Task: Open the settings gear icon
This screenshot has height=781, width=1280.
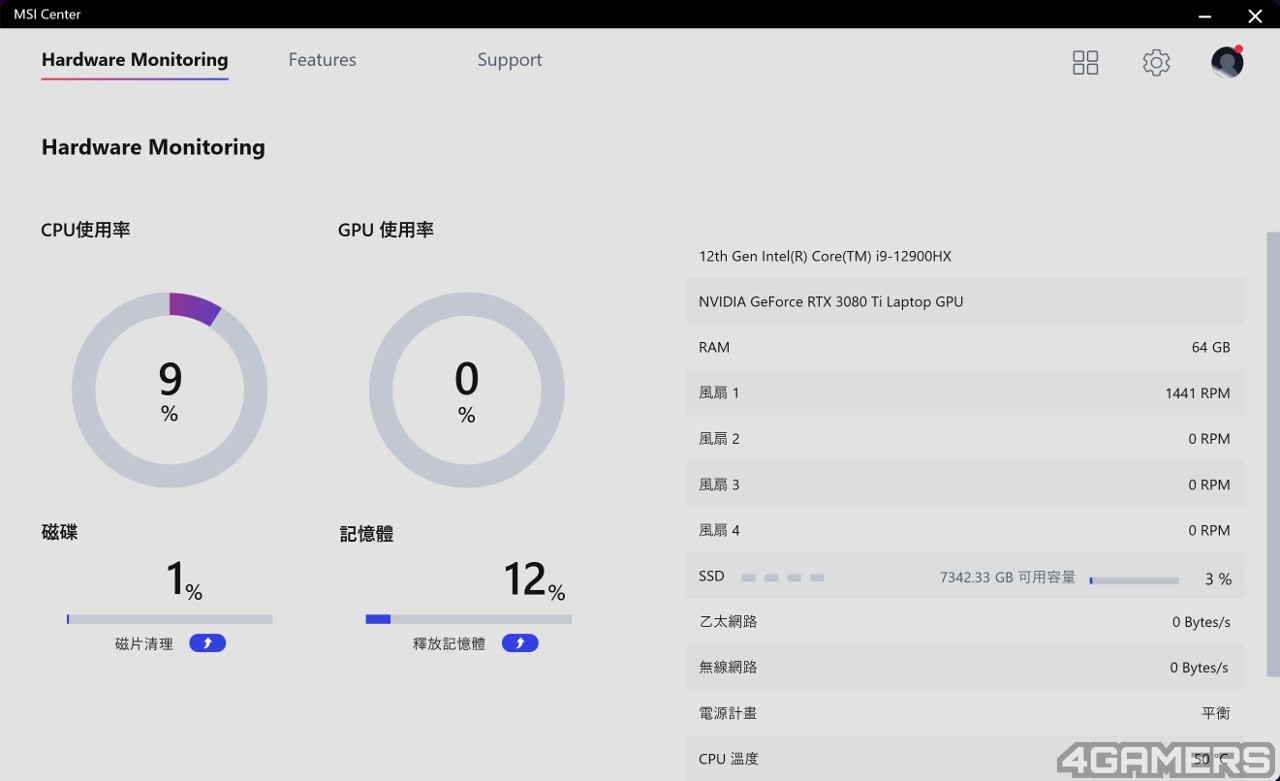Action: (1156, 63)
